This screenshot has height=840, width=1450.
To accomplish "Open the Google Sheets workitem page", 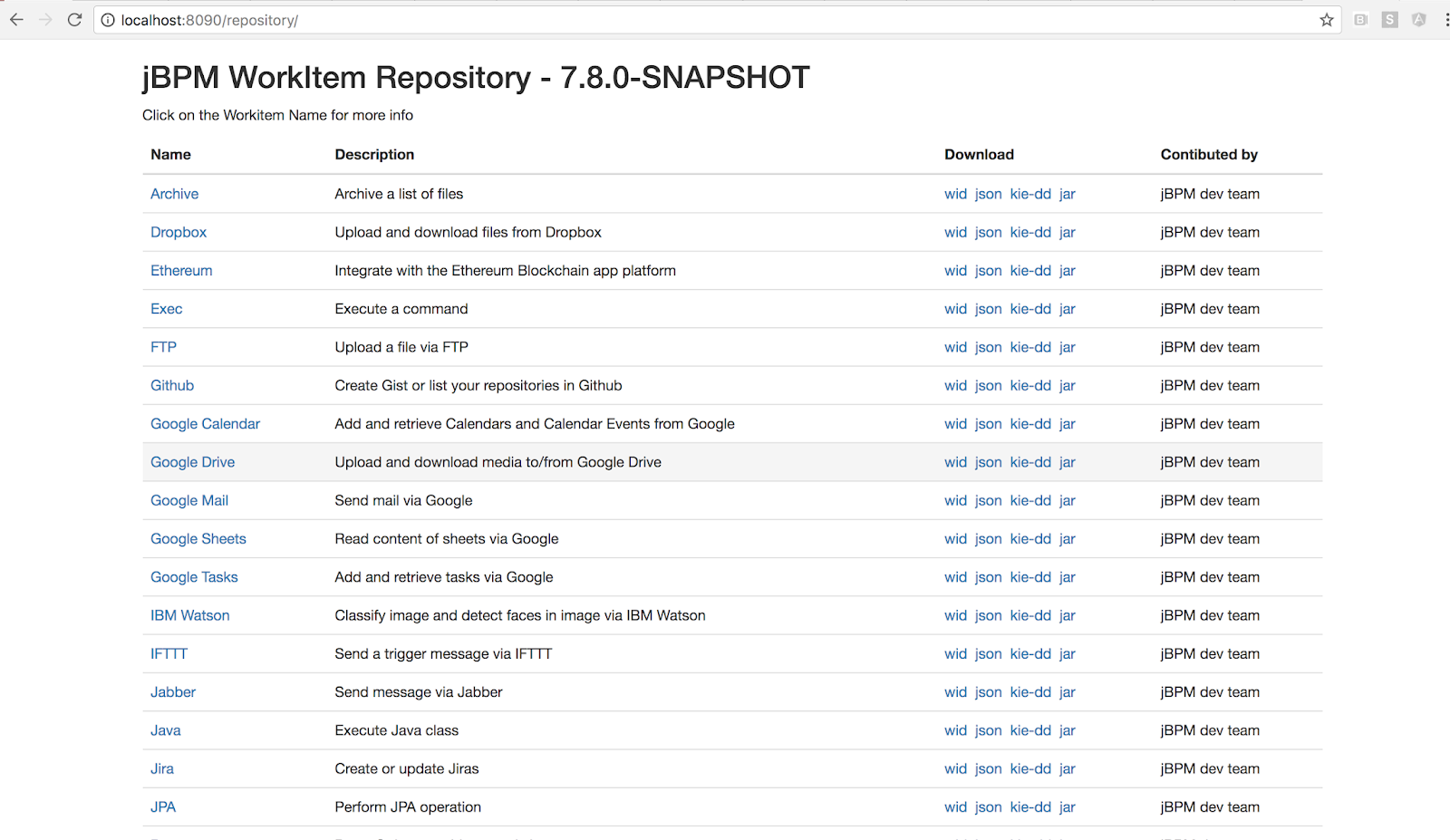I will click(x=198, y=538).
